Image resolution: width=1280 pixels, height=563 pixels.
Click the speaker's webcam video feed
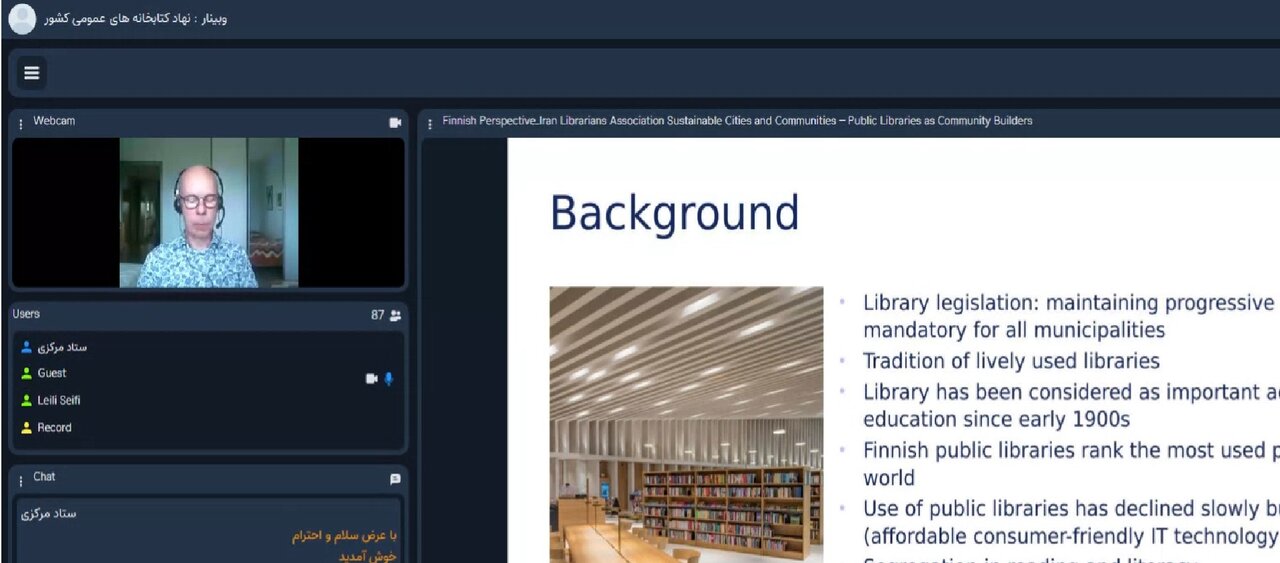pos(208,212)
